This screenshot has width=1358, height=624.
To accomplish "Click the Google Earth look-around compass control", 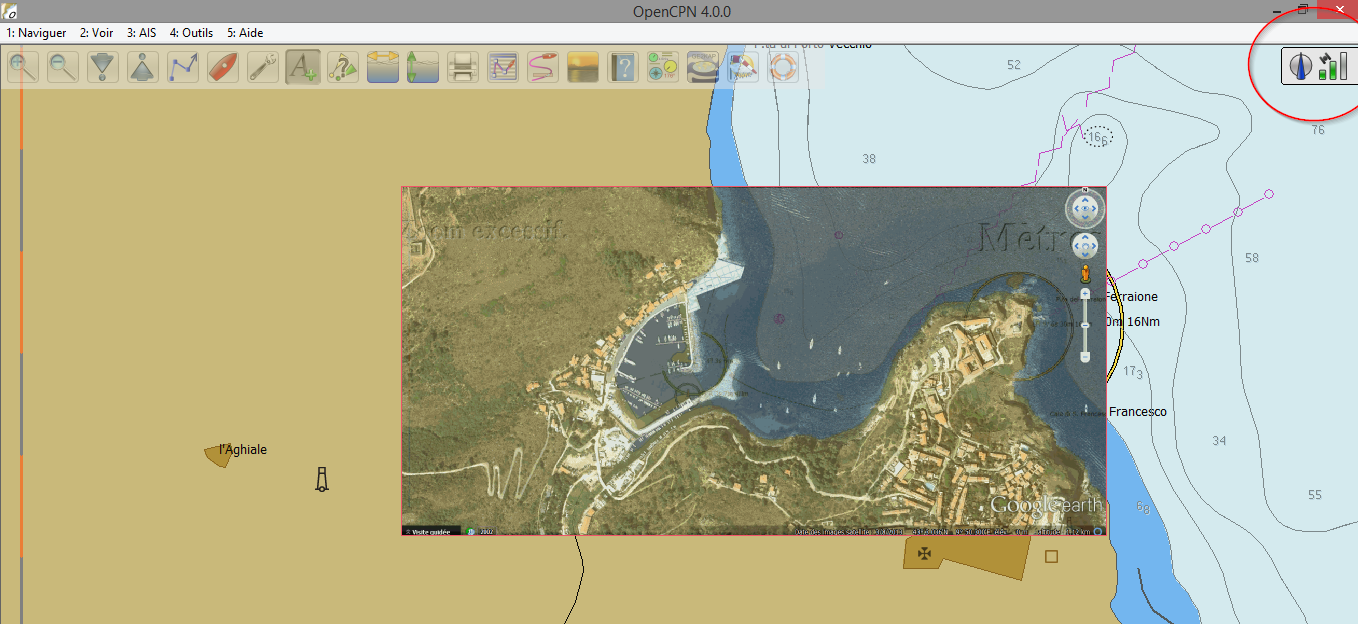I will pos(1085,209).
